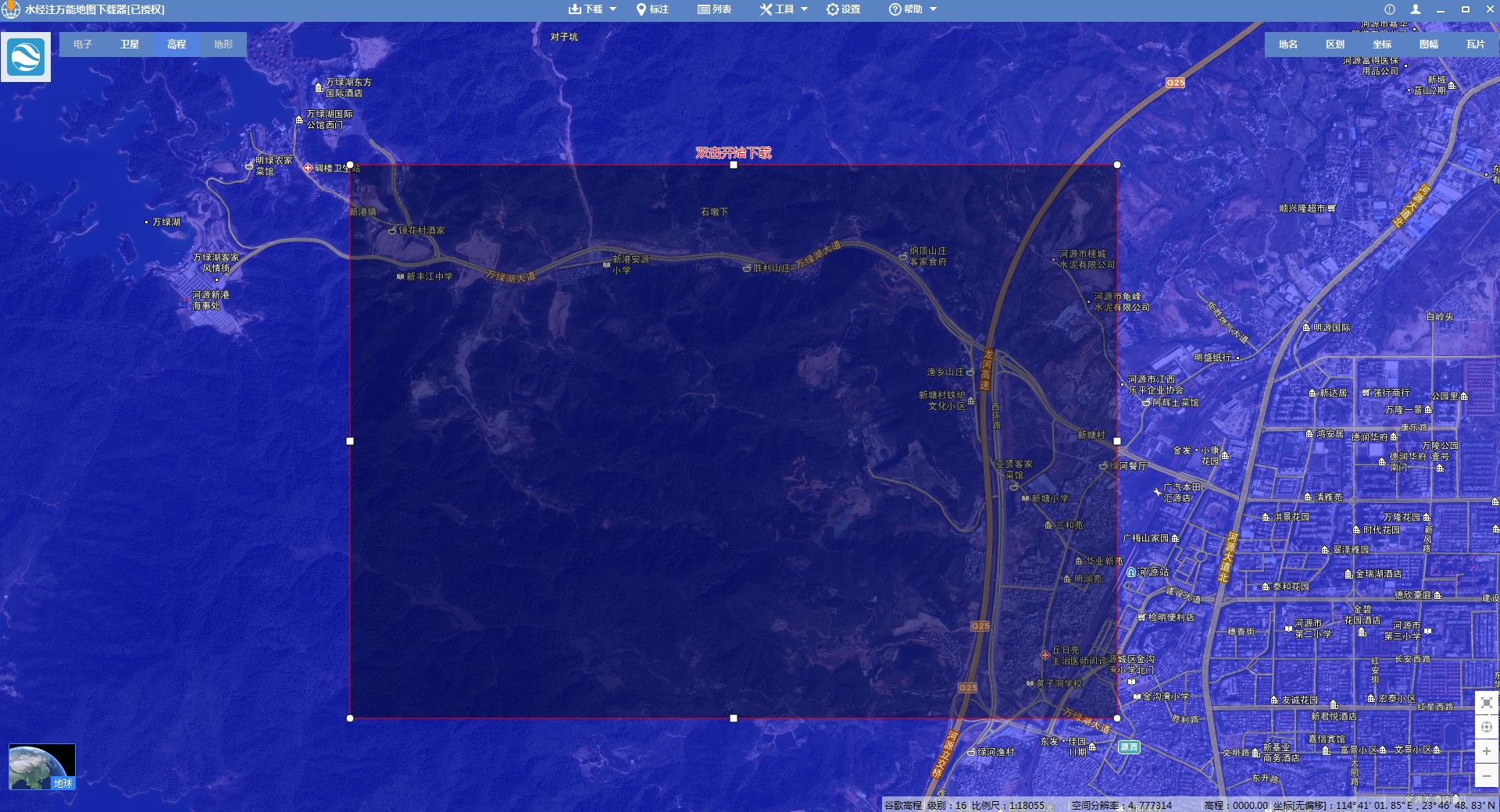1500x812 pixels.
Task: Click the exclamation info icon in title bar
Action: (x=1390, y=9)
